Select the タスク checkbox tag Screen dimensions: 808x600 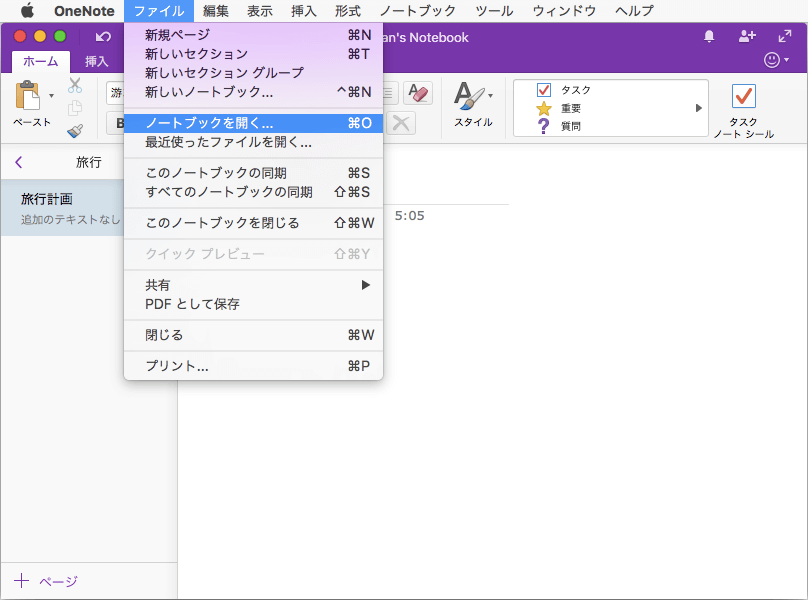(x=564, y=90)
